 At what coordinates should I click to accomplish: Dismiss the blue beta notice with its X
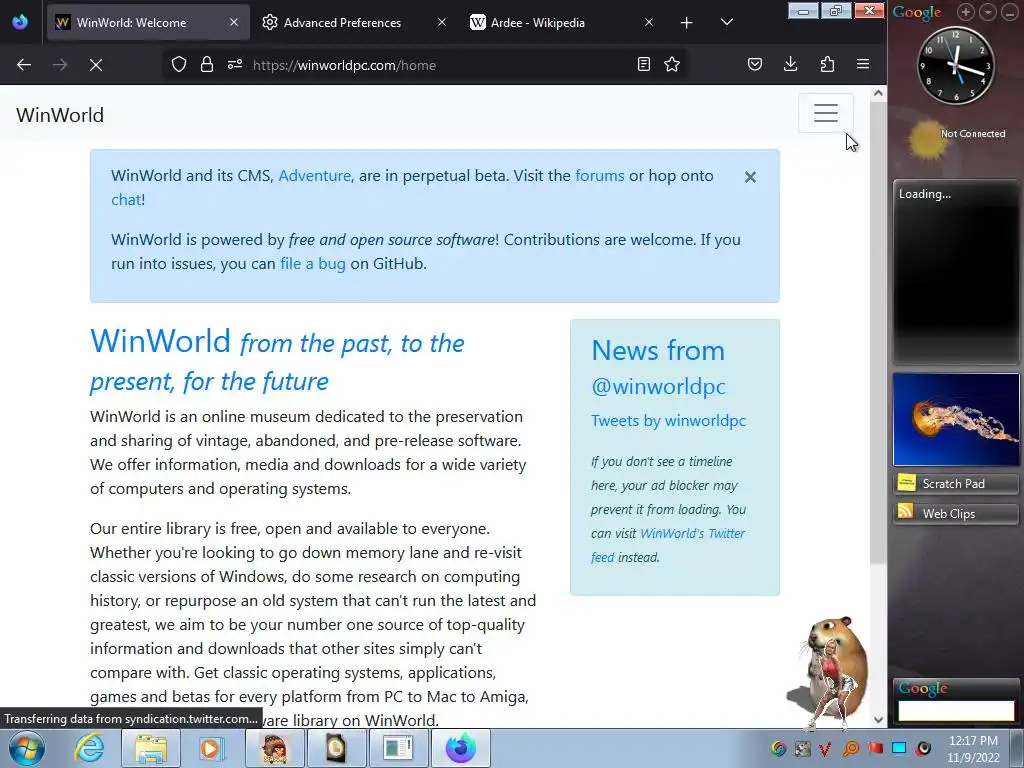click(750, 177)
